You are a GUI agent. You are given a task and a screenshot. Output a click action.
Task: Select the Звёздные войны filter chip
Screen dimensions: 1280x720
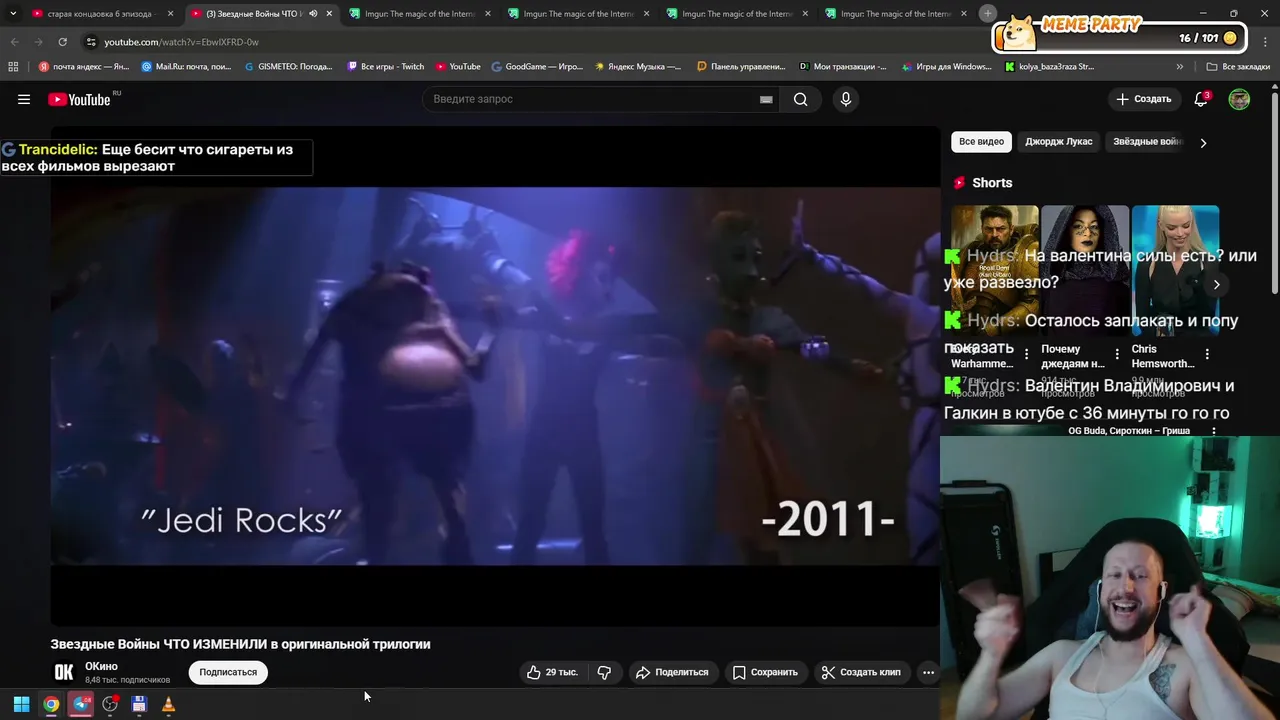tap(1148, 142)
